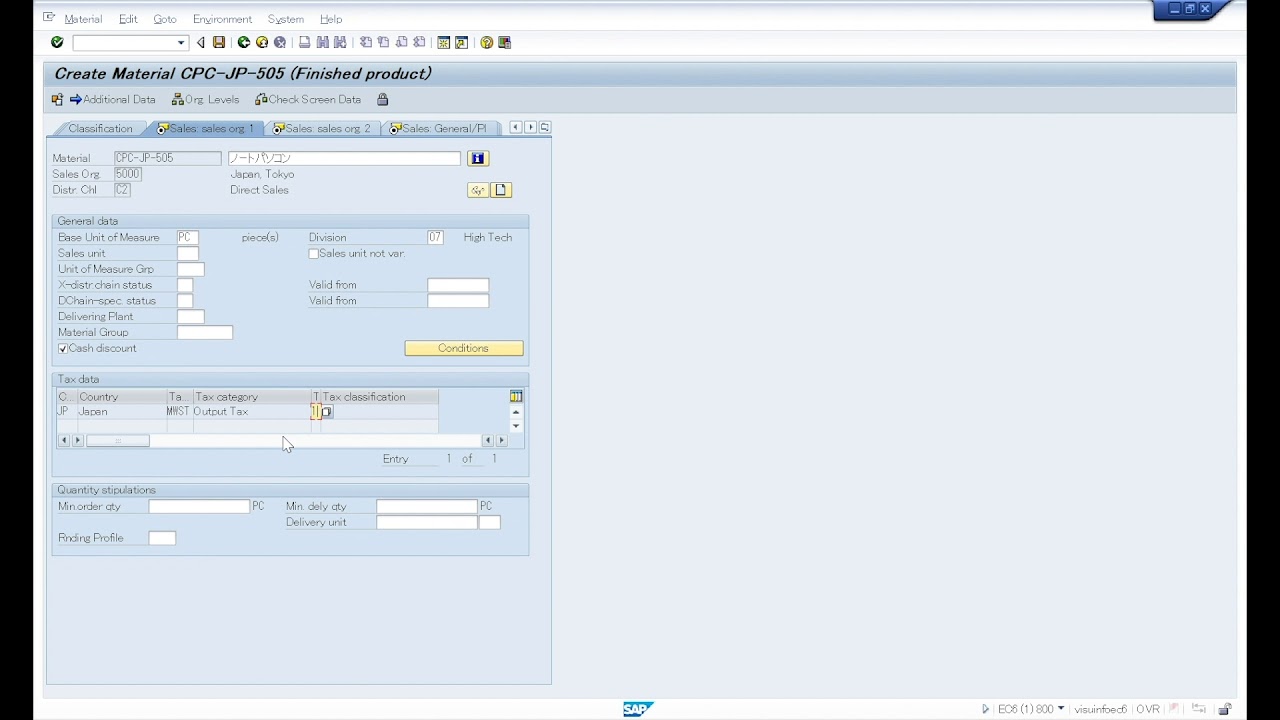Uncheck the Cash discount checkbox
The height and width of the screenshot is (720, 1280).
click(63, 348)
